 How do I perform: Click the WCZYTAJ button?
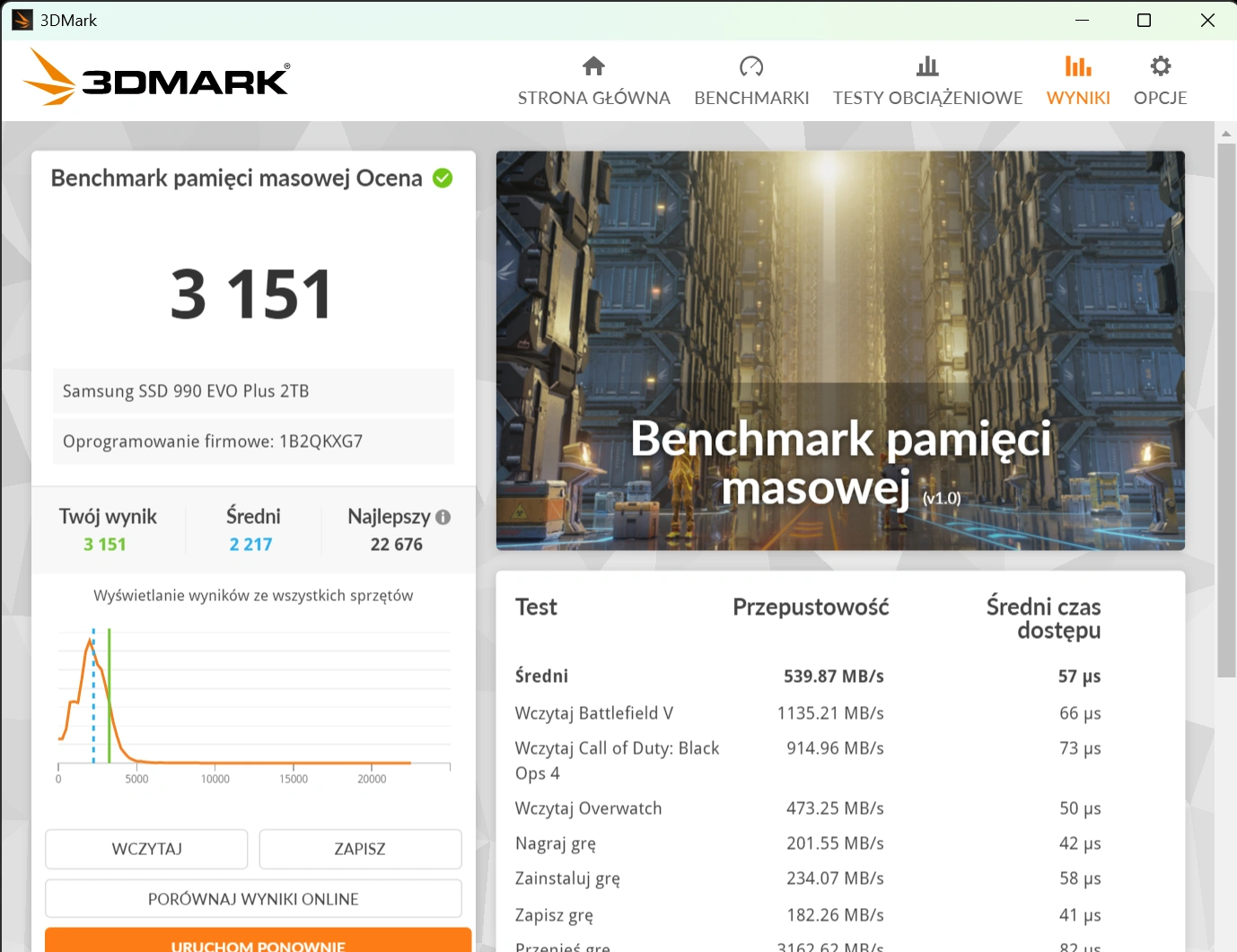(146, 849)
